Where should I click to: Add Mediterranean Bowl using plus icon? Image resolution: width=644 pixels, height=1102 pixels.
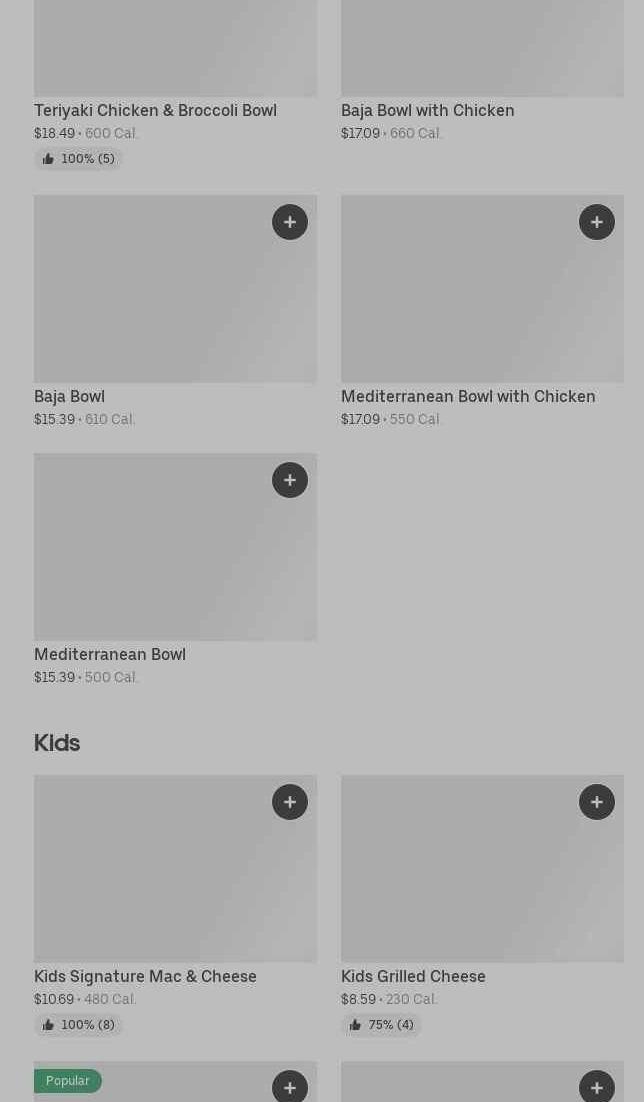(x=290, y=480)
